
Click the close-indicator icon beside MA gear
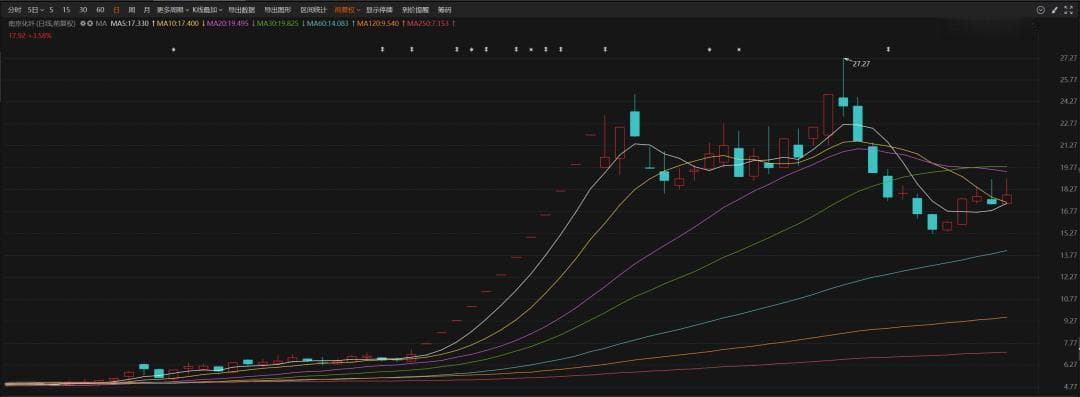coord(90,23)
